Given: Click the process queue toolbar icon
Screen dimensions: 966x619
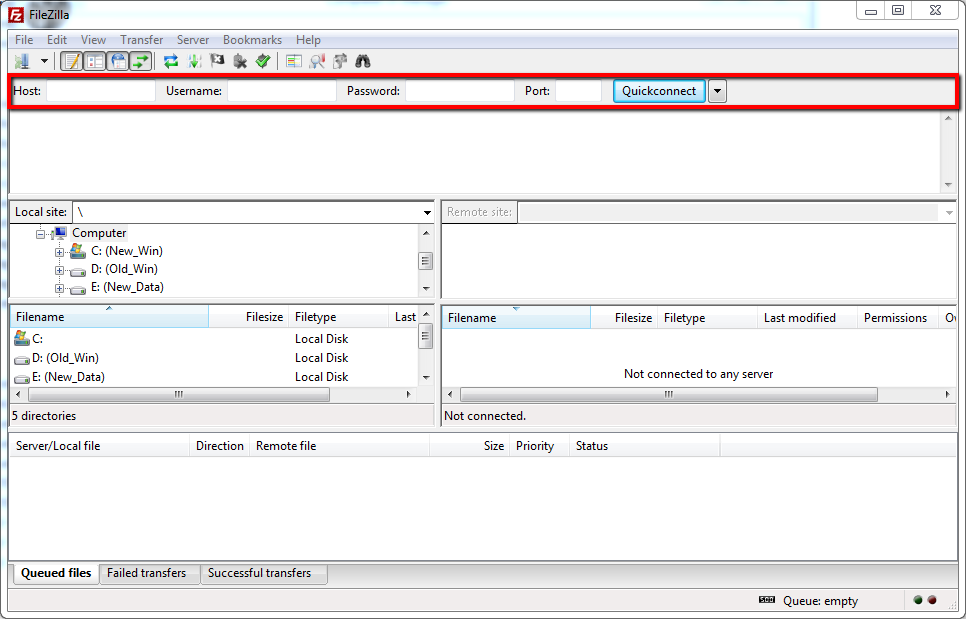Looking at the screenshot, I should tap(194, 62).
